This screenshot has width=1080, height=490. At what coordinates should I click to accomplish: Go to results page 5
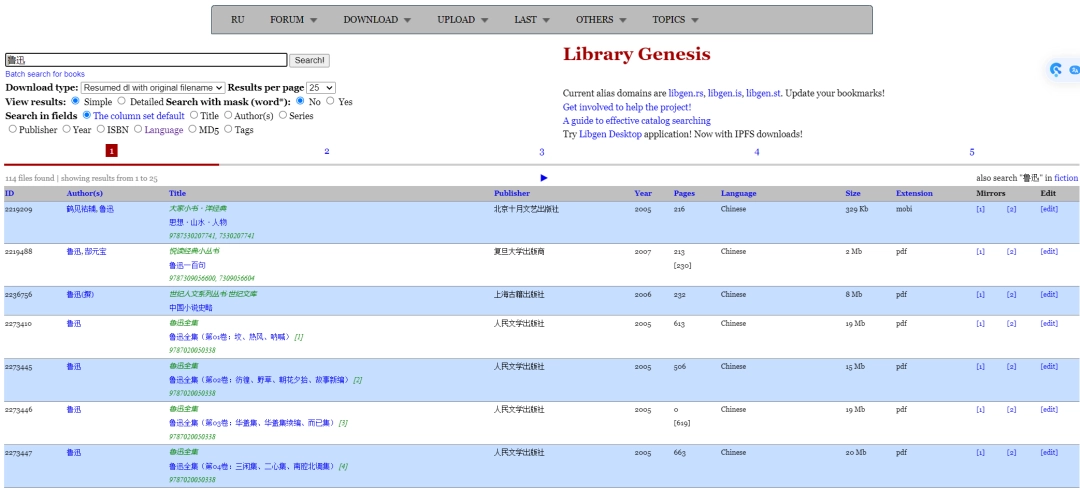(x=972, y=152)
